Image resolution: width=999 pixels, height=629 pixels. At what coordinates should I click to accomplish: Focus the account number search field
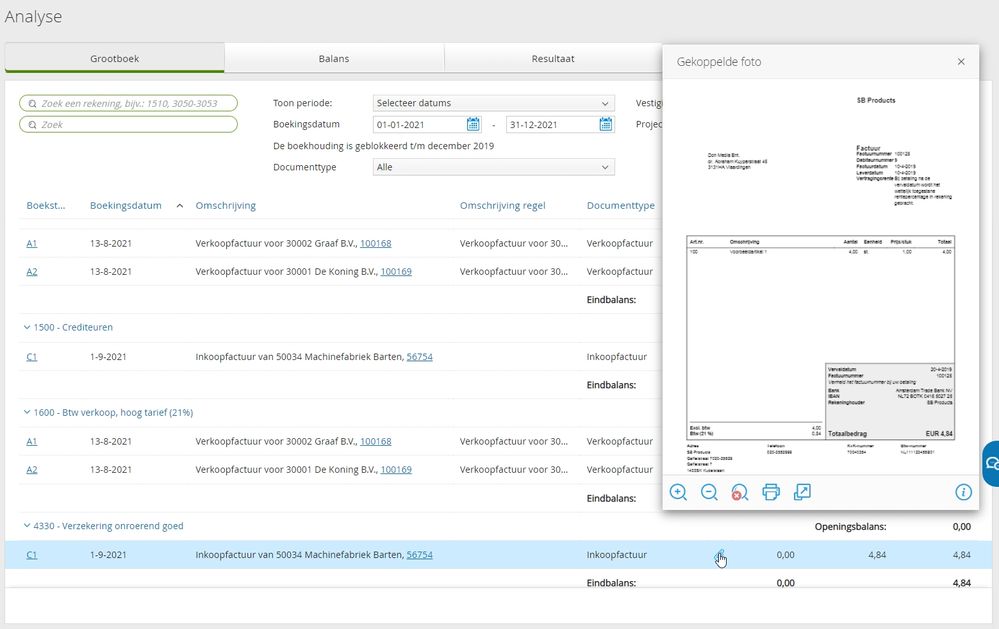[x=129, y=103]
